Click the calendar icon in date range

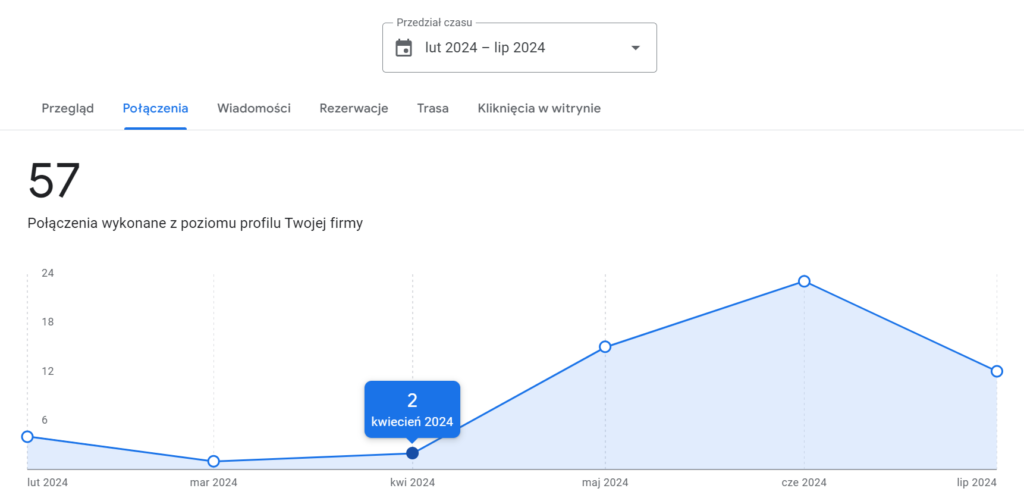(404, 48)
